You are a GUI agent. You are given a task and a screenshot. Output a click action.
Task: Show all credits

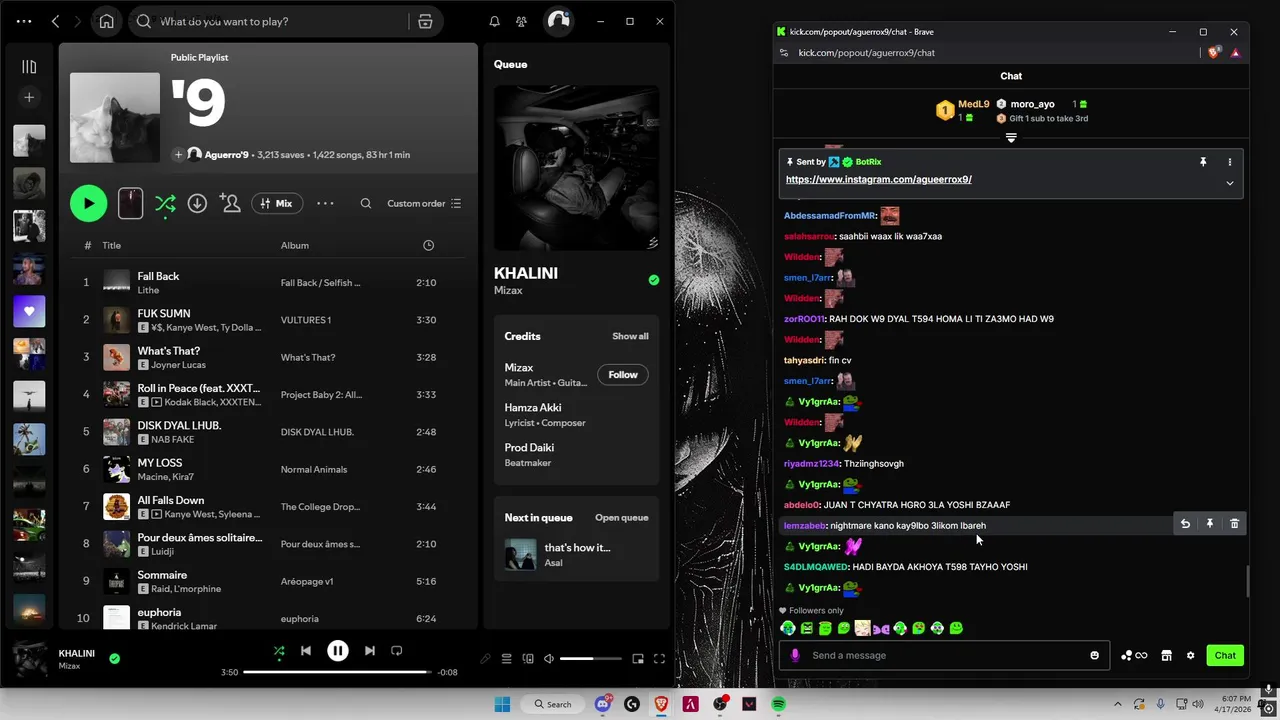pyautogui.click(x=630, y=336)
